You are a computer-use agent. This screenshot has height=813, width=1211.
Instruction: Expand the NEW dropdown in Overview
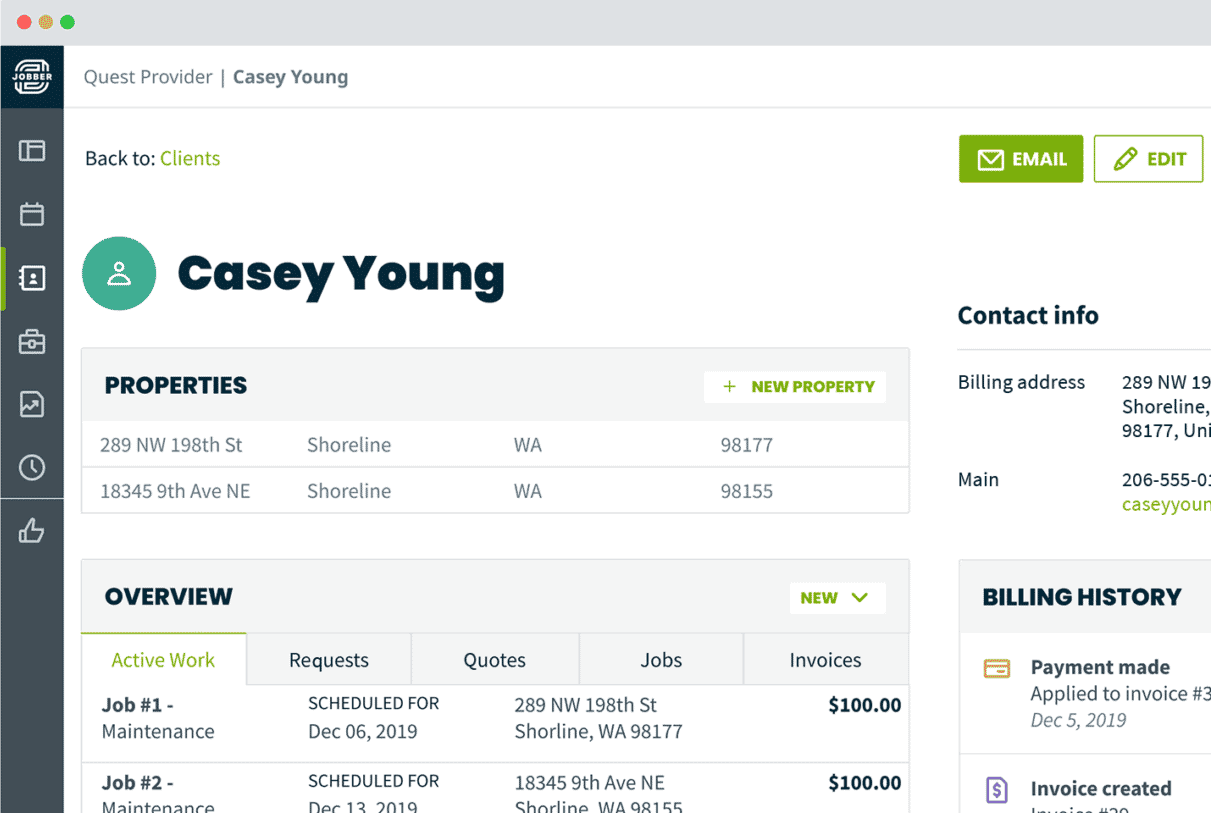[836, 598]
